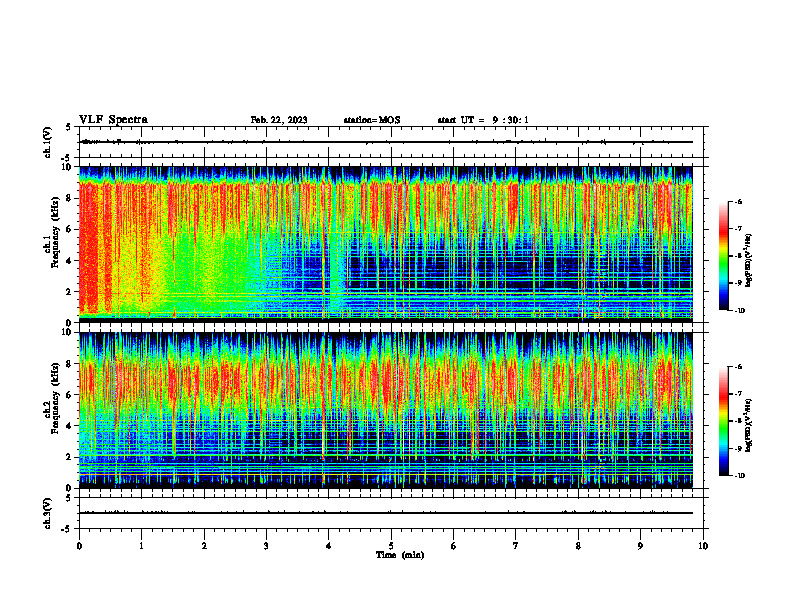Click time axis tick label "3"
The height and width of the screenshot is (612, 792).
[x=266, y=546]
